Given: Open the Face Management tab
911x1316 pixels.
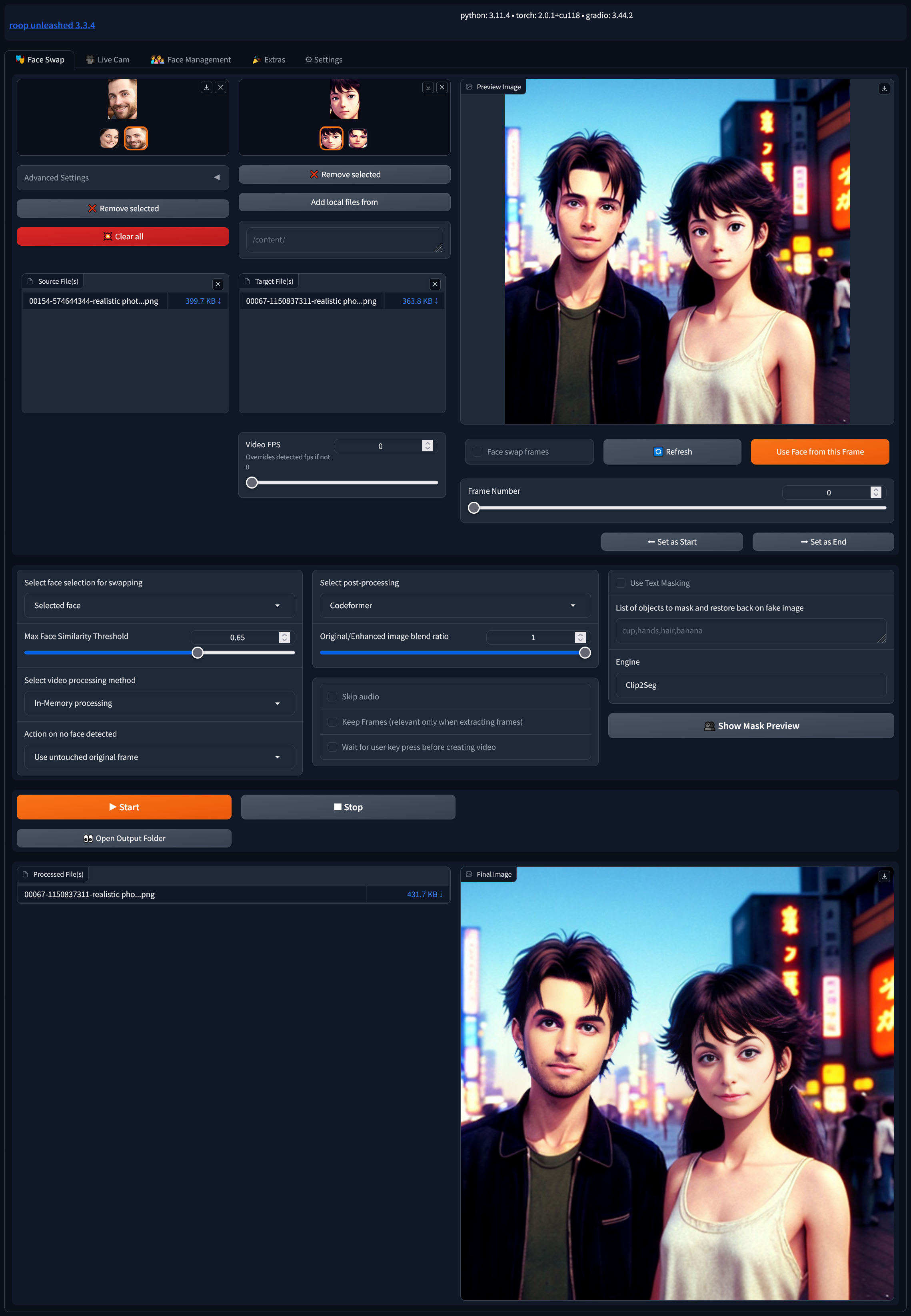Looking at the screenshot, I should point(191,59).
